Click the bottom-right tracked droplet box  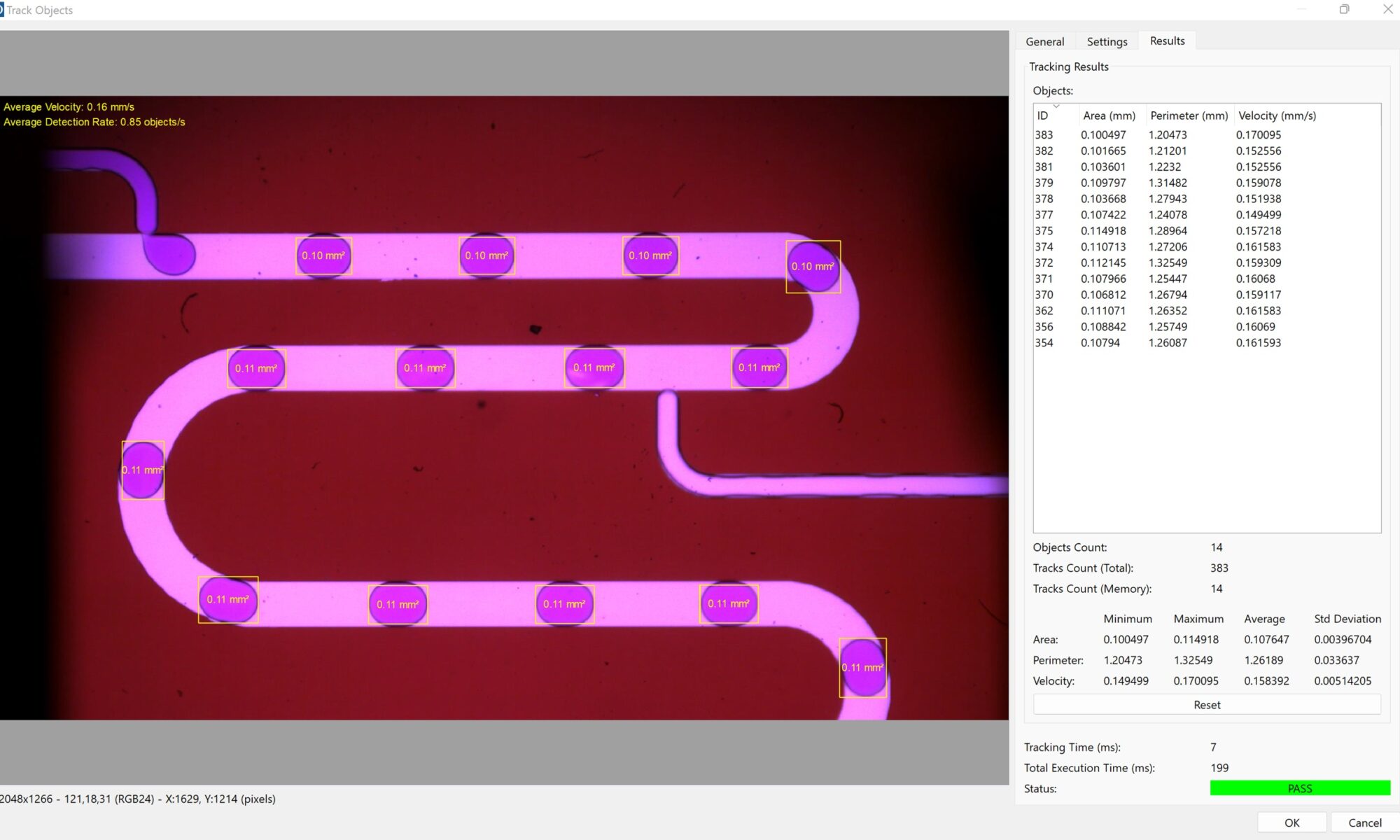pyautogui.click(x=862, y=667)
